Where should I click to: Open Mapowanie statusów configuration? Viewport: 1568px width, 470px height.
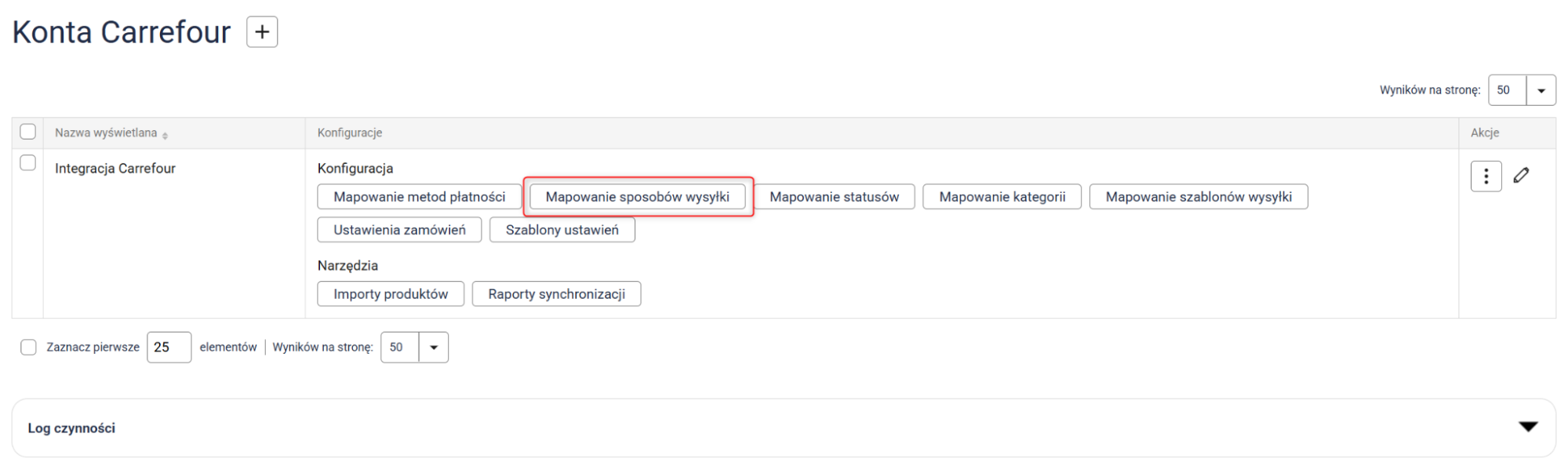(x=834, y=197)
